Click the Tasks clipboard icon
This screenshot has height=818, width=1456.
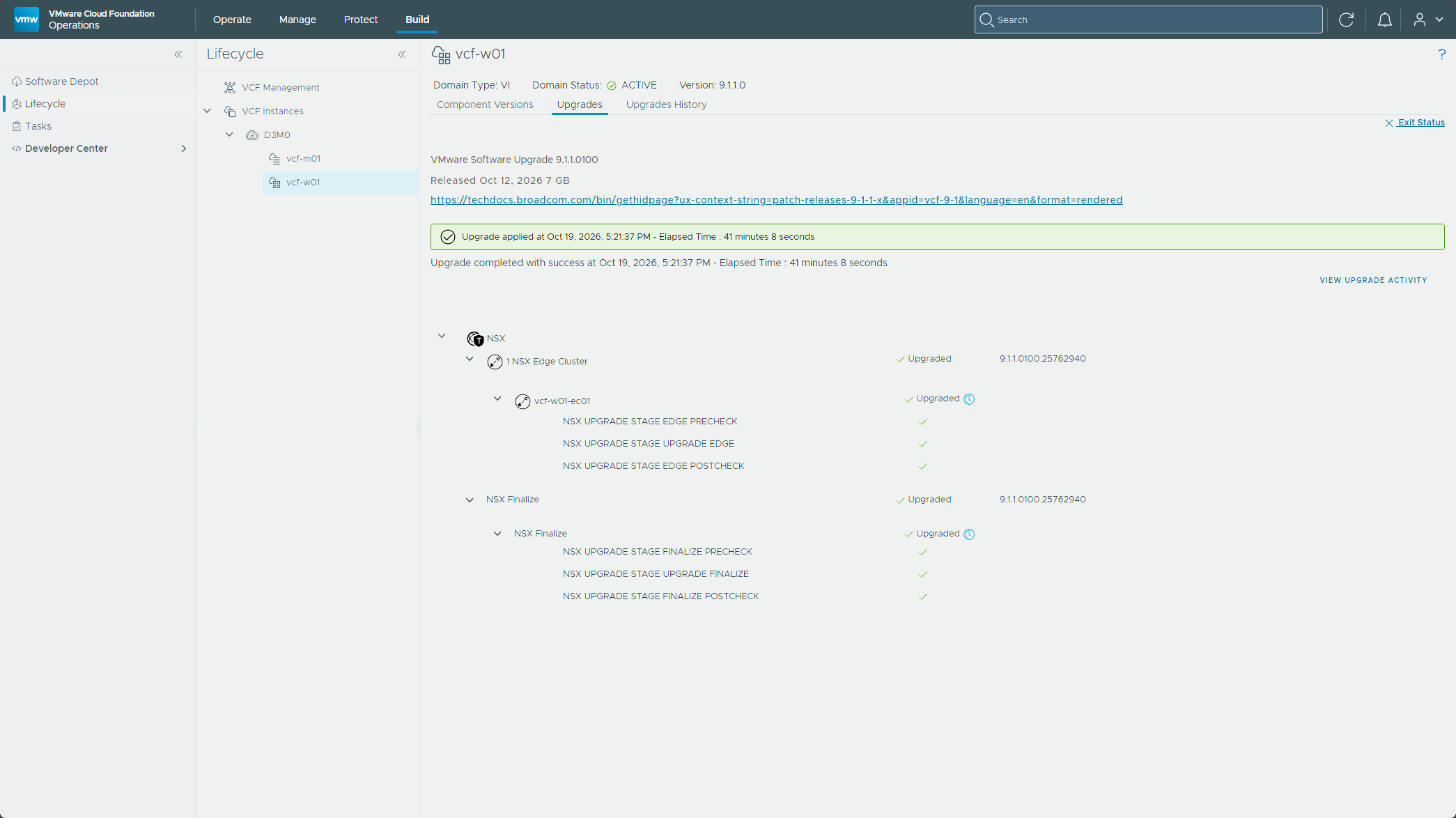click(x=17, y=126)
